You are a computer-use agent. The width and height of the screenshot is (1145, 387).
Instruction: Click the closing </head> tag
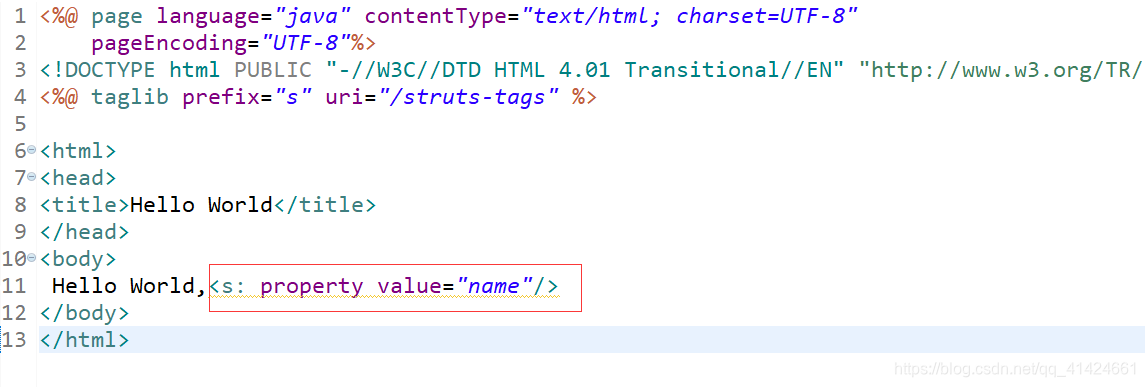[84, 232]
